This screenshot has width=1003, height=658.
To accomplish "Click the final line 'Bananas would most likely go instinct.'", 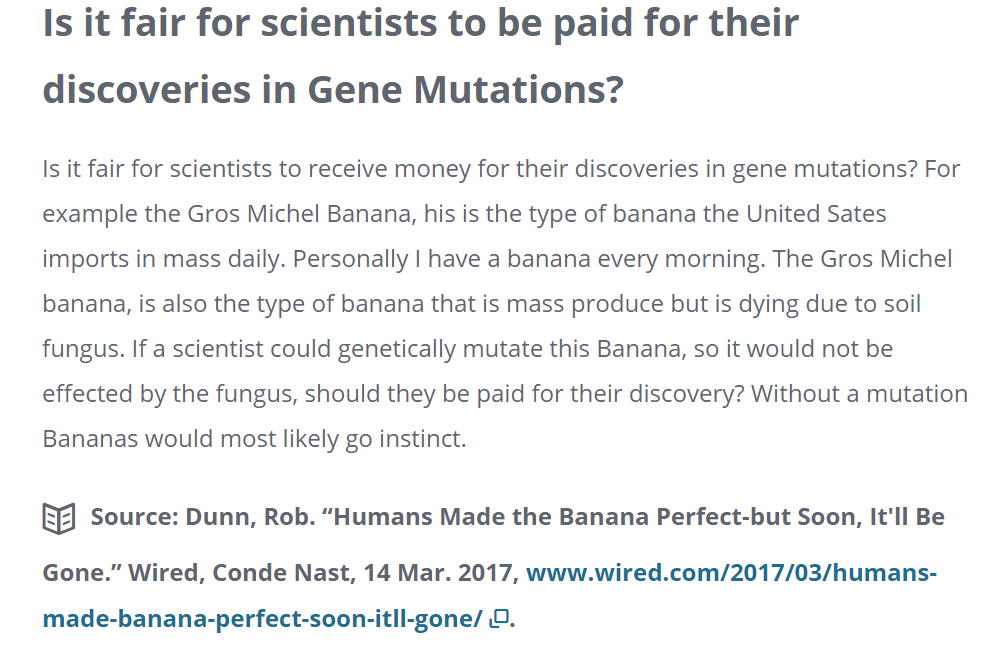I will point(255,439).
